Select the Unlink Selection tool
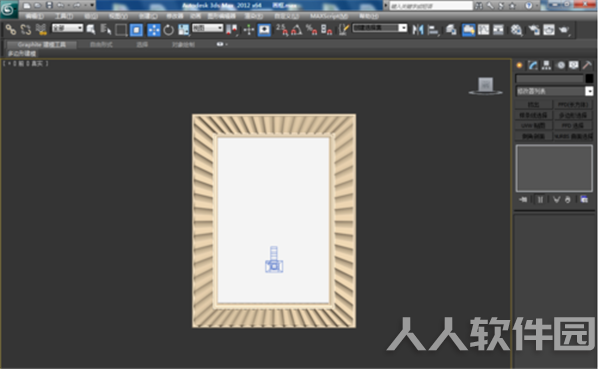Screen dimensions: 600x369 pyautogui.click(x=26, y=29)
